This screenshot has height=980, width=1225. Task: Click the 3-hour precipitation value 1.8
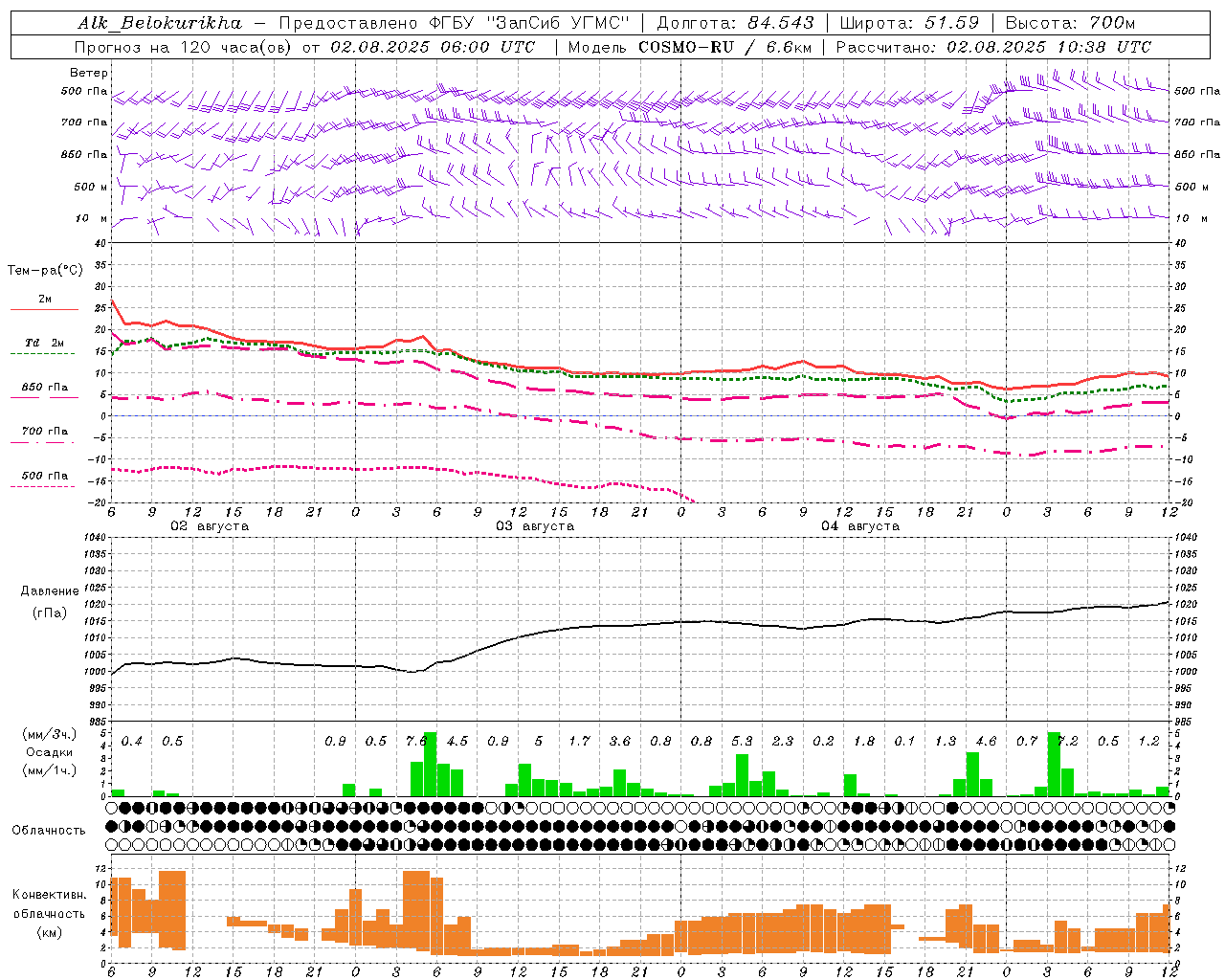coord(864,742)
